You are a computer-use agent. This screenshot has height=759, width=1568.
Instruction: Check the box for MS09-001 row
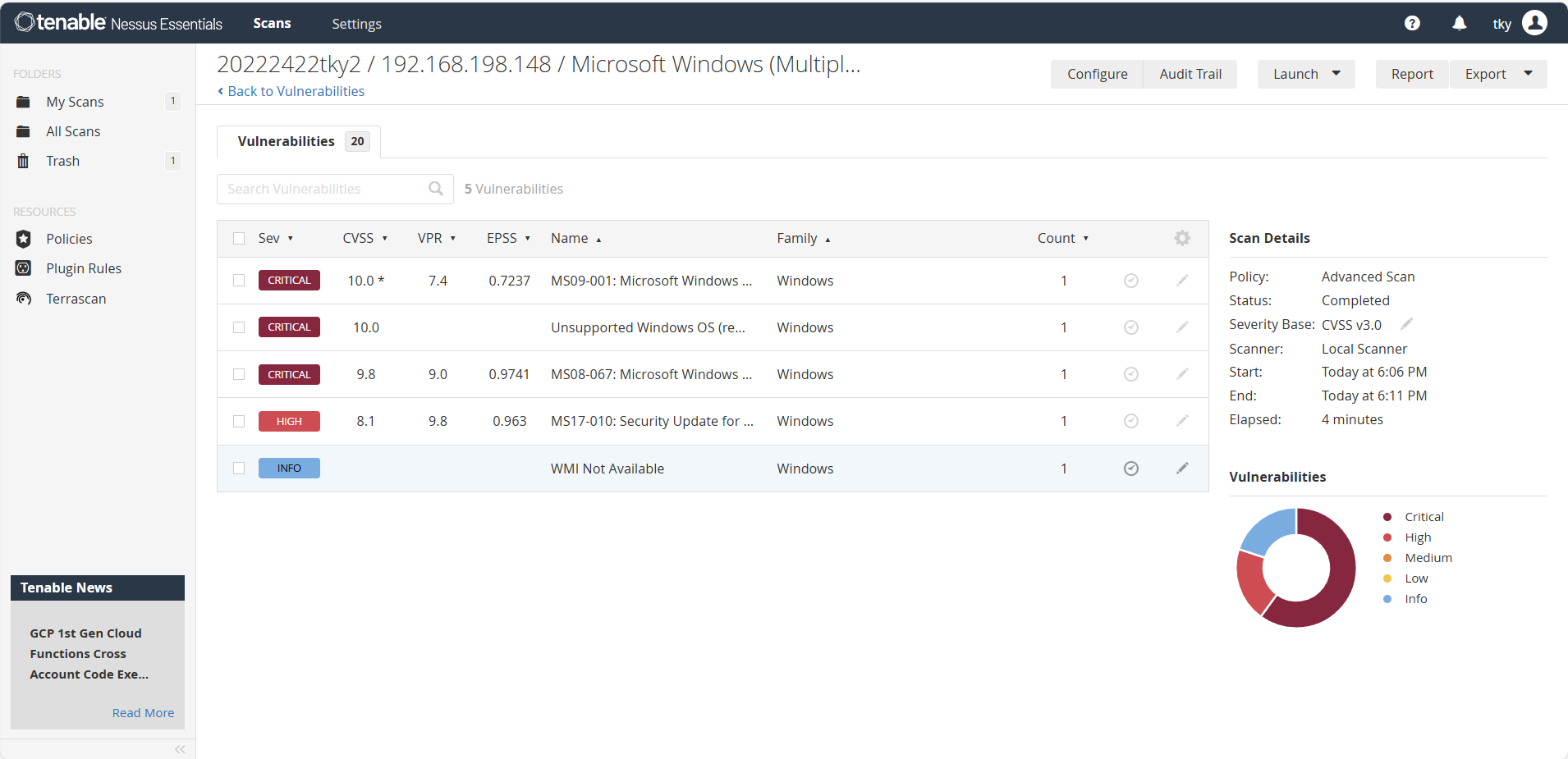239,281
